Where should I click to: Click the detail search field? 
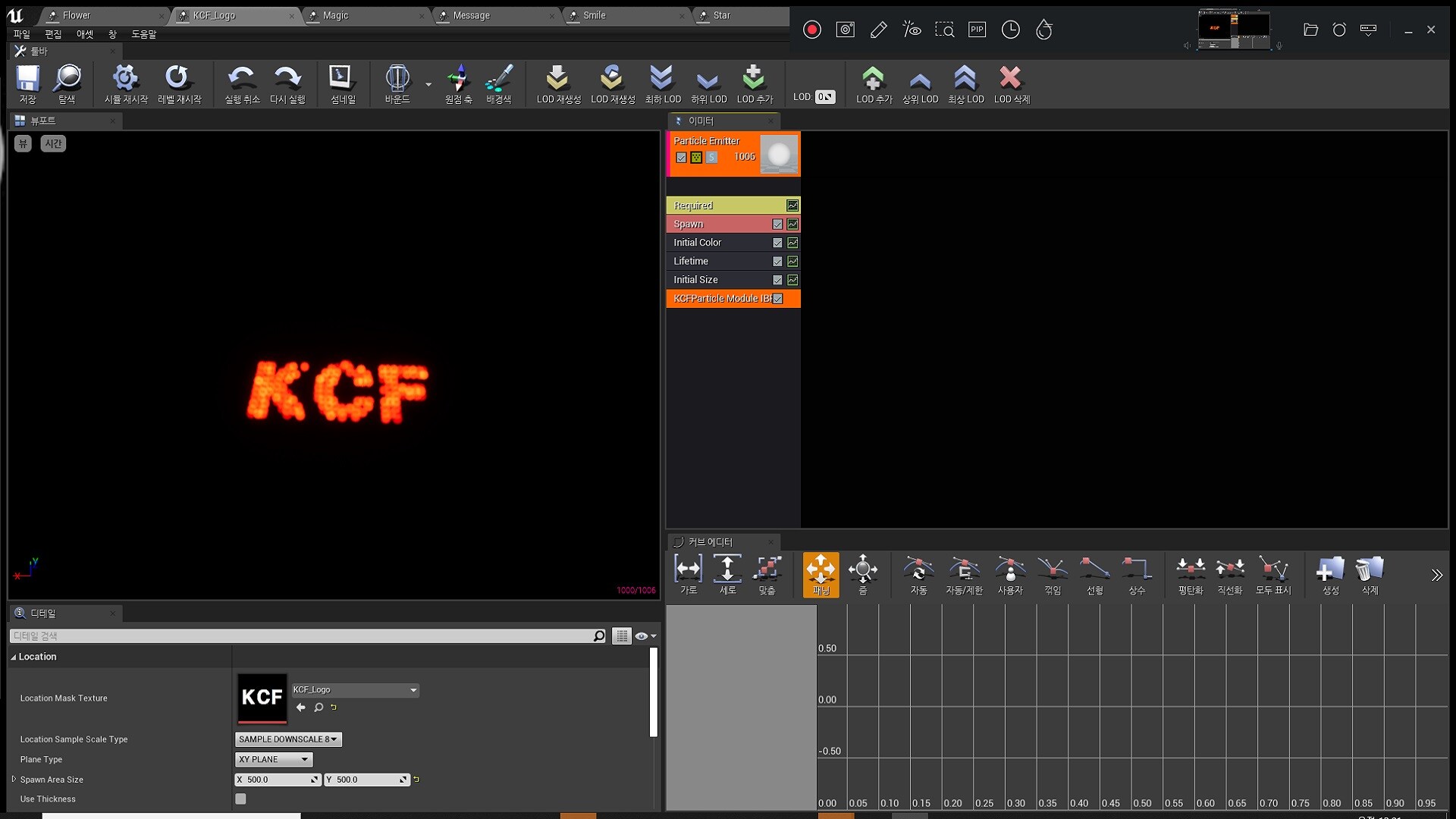(x=303, y=635)
